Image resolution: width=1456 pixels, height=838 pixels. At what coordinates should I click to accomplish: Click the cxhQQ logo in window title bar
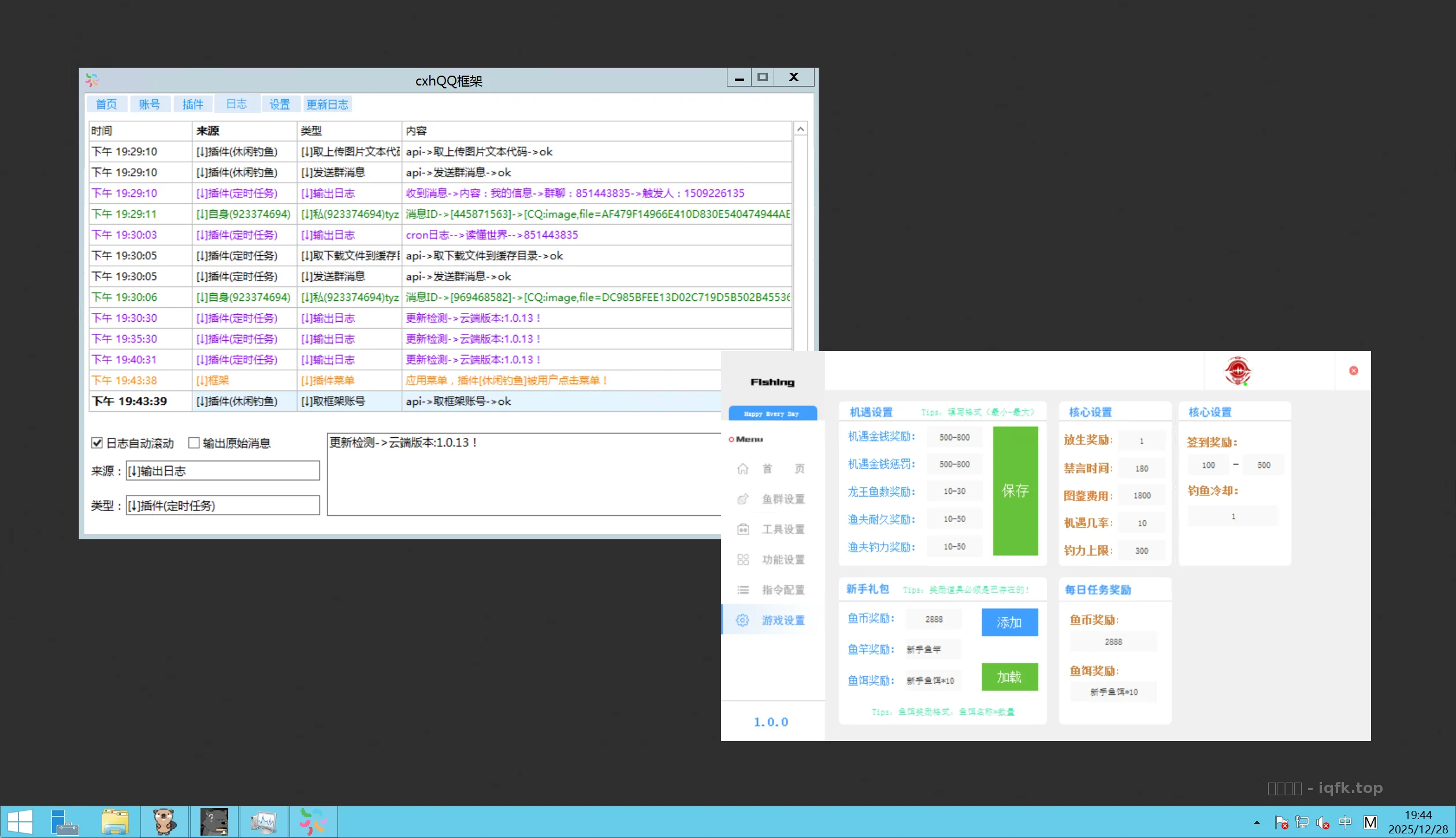[92, 80]
